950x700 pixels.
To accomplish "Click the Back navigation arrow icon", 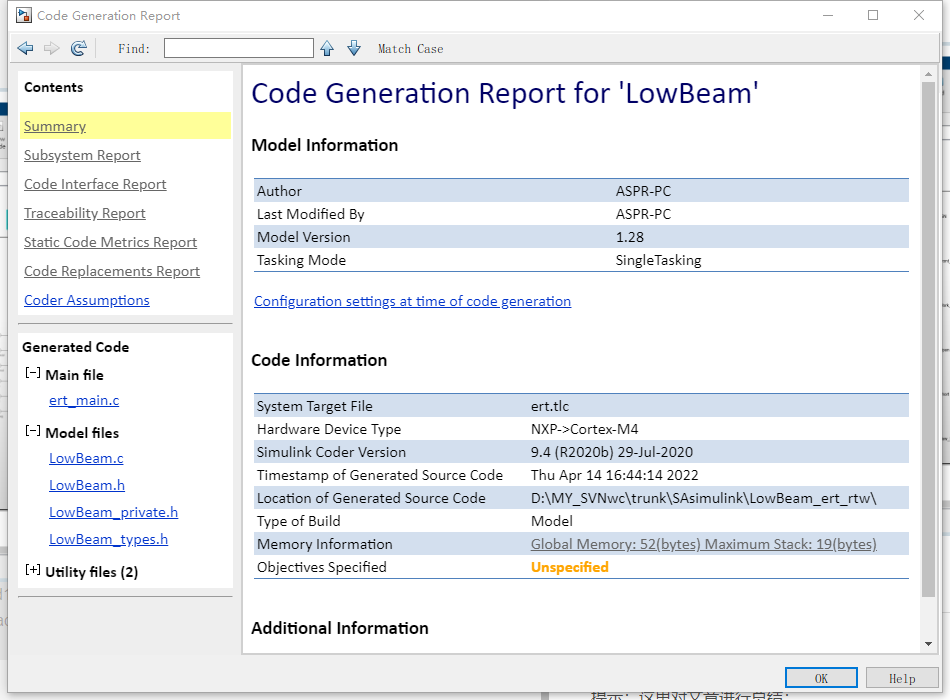I will click(26, 48).
